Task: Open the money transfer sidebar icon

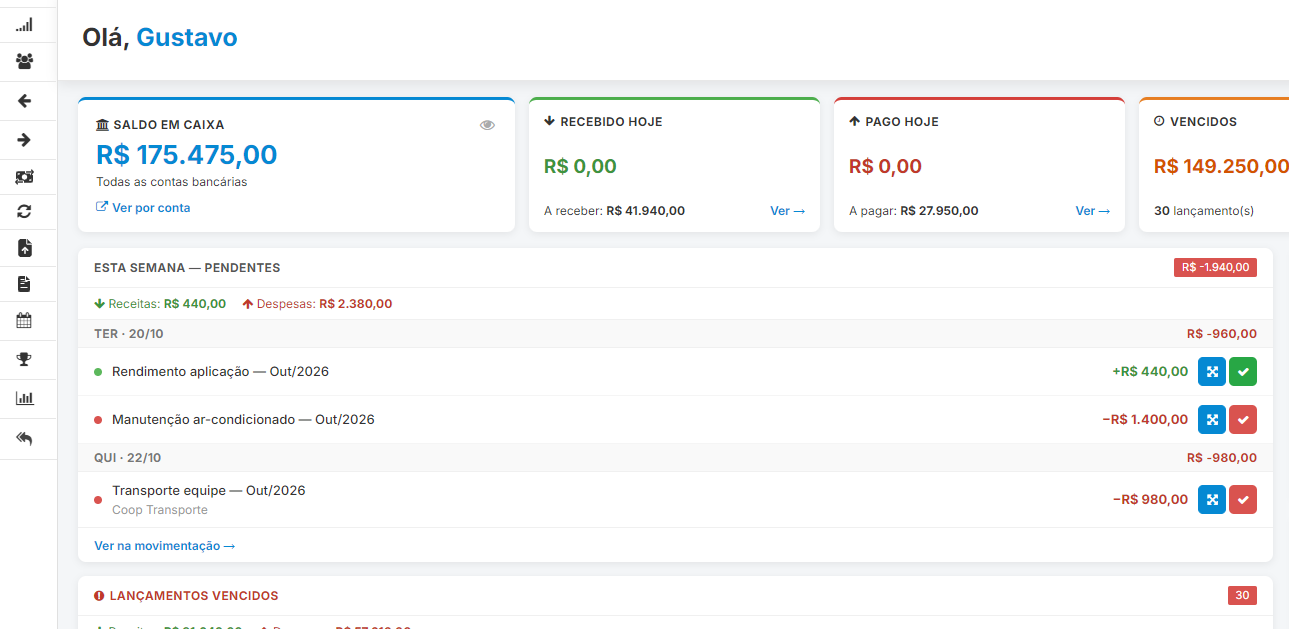Action: click(x=25, y=177)
